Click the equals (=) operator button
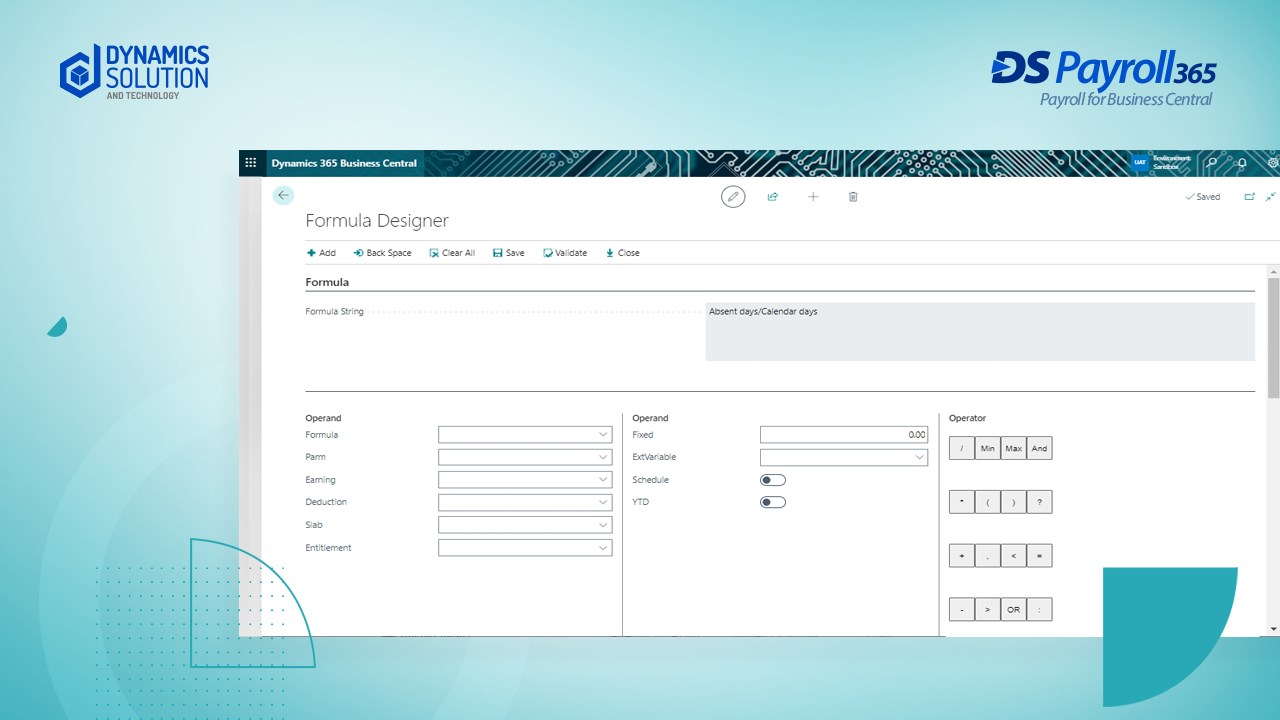The height and width of the screenshot is (720, 1280). click(x=1039, y=556)
